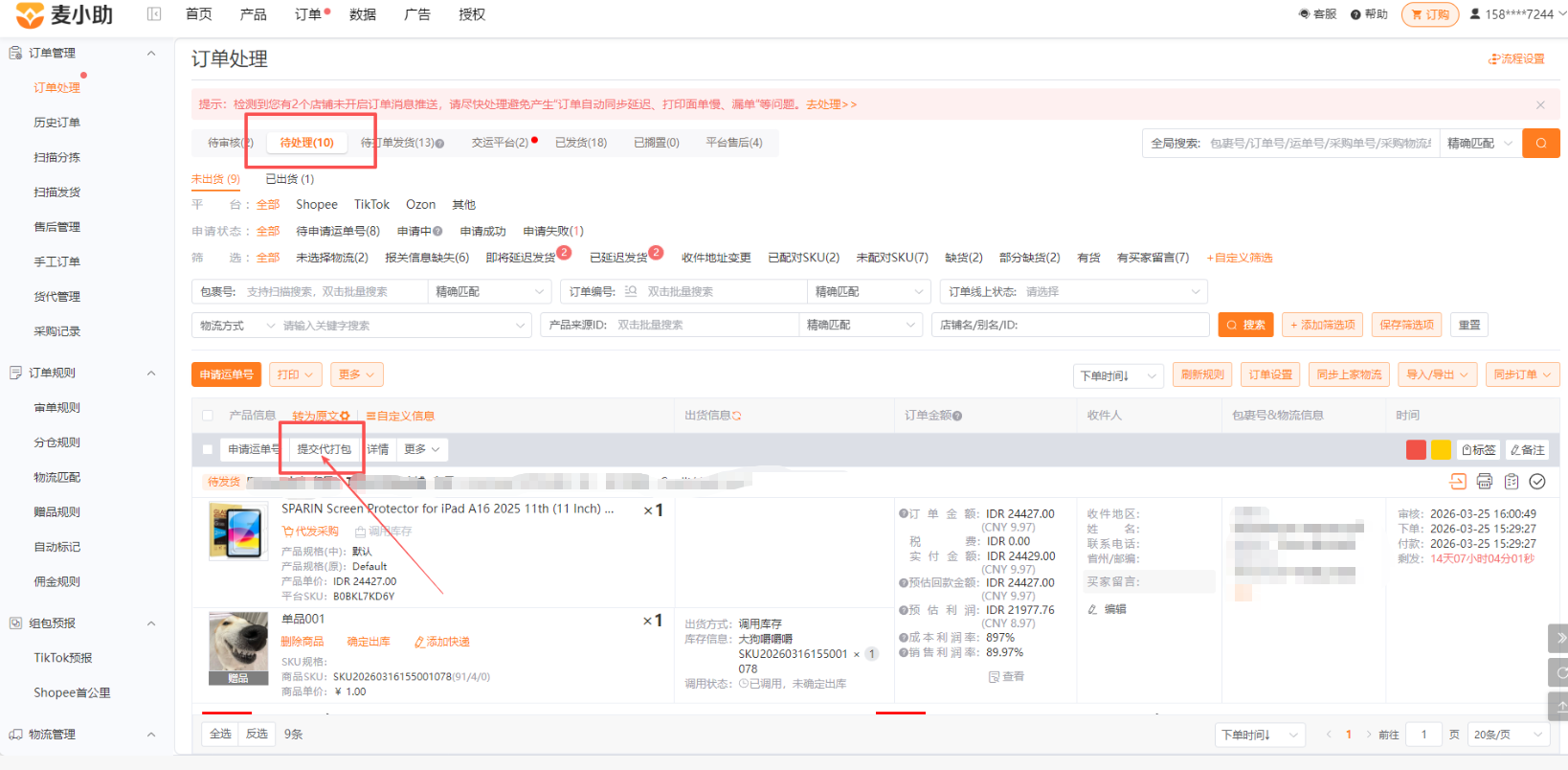
Task: Open the 20条/页 page size dropdown
Action: point(1509,735)
